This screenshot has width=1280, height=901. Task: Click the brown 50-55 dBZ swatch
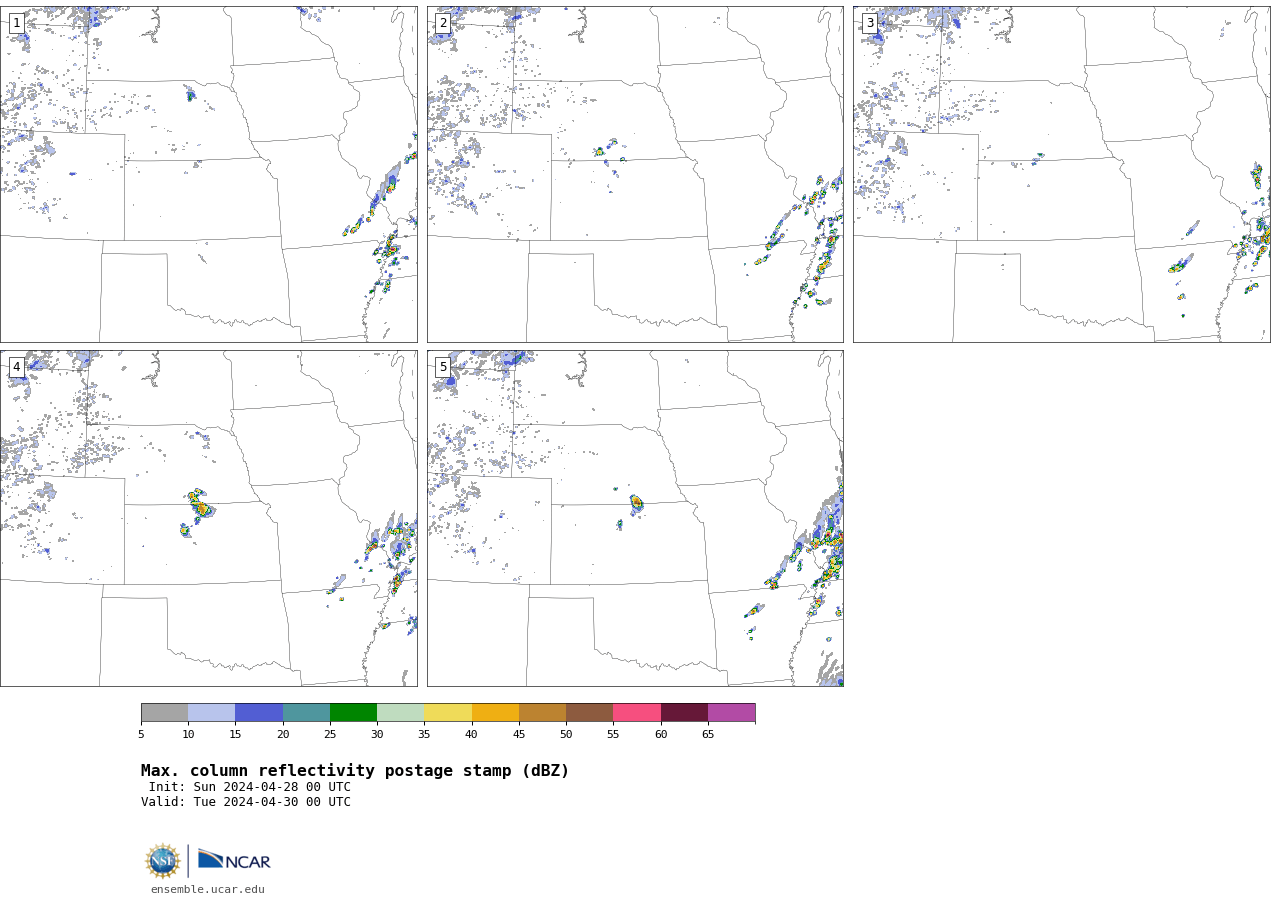tap(589, 712)
